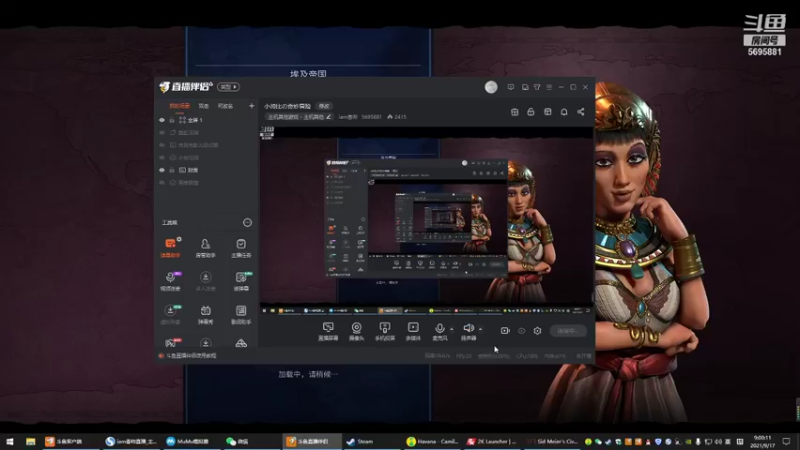Toggle lock on the second active source row
The height and width of the screenshot is (450, 800).
172,170
